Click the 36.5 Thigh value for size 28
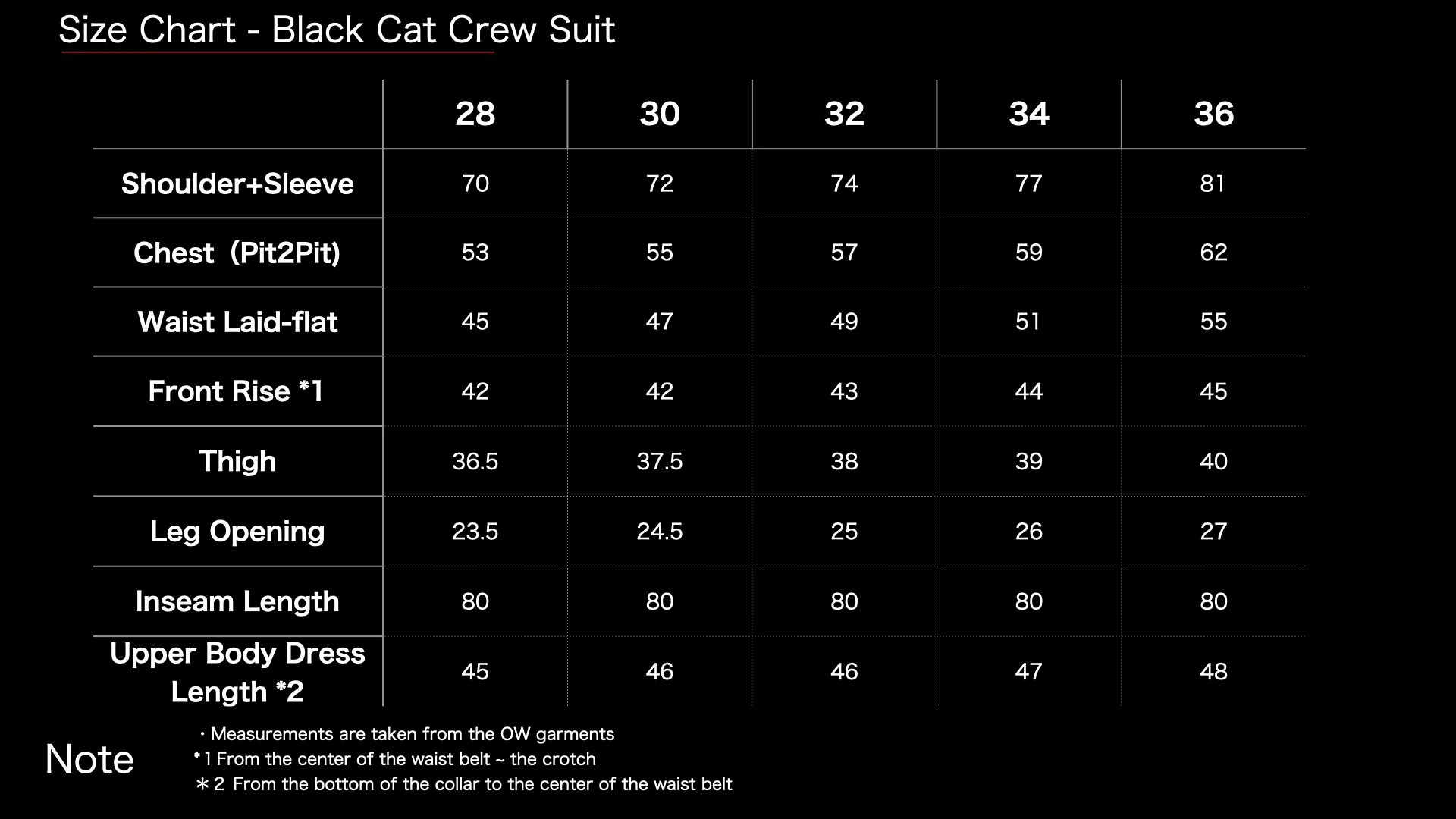 tap(475, 461)
